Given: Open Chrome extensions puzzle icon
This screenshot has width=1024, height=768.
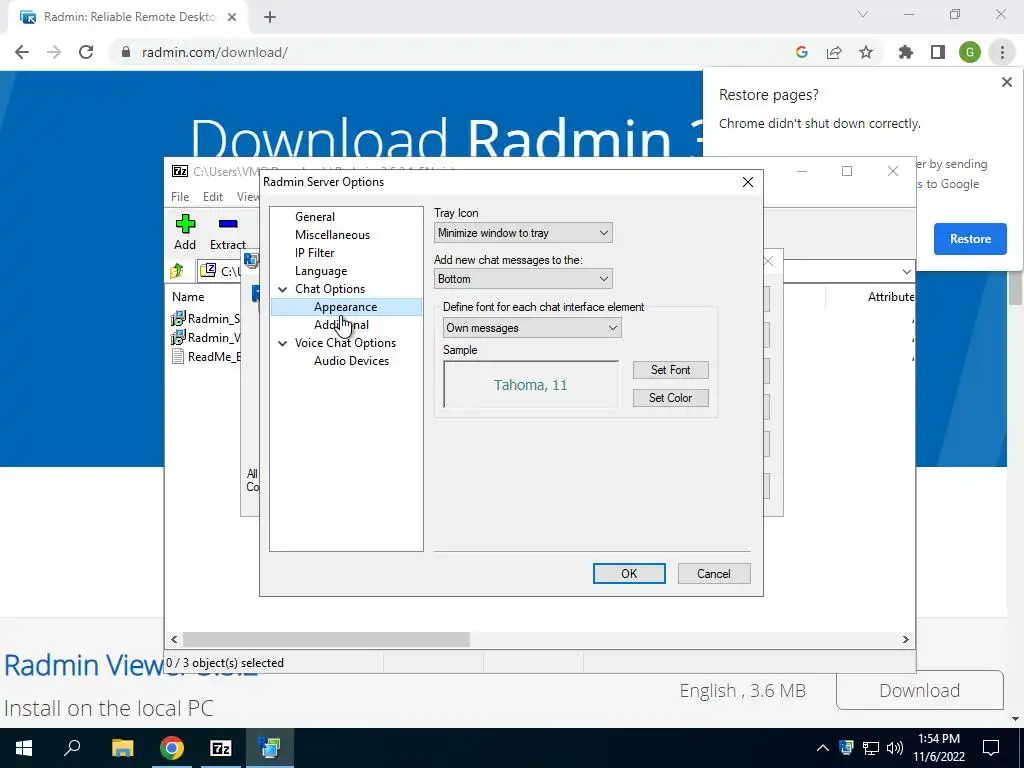Looking at the screenshot, I should (x=906, y=52).
